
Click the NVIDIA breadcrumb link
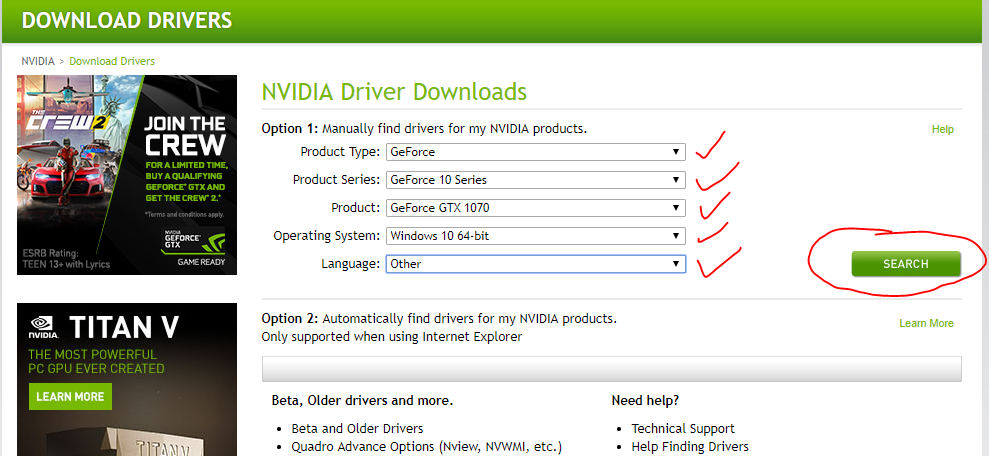click(38, 61)
